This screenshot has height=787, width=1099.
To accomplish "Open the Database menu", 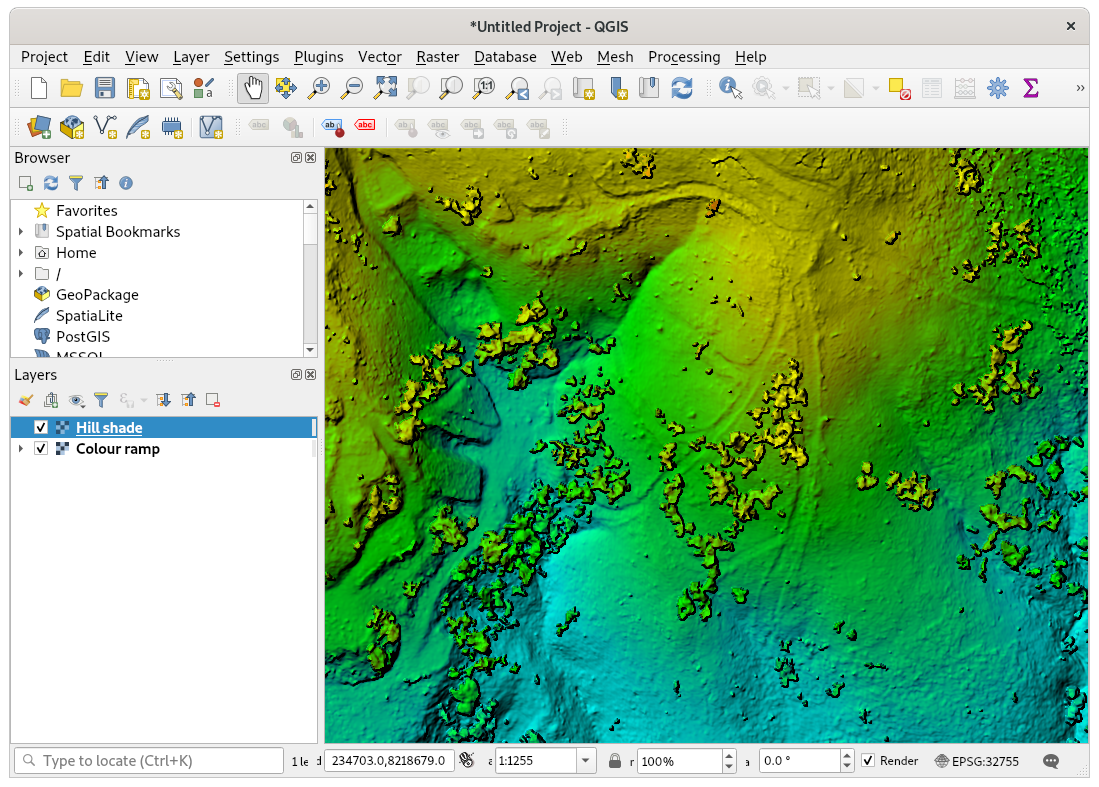I will (x=505, y=57).
